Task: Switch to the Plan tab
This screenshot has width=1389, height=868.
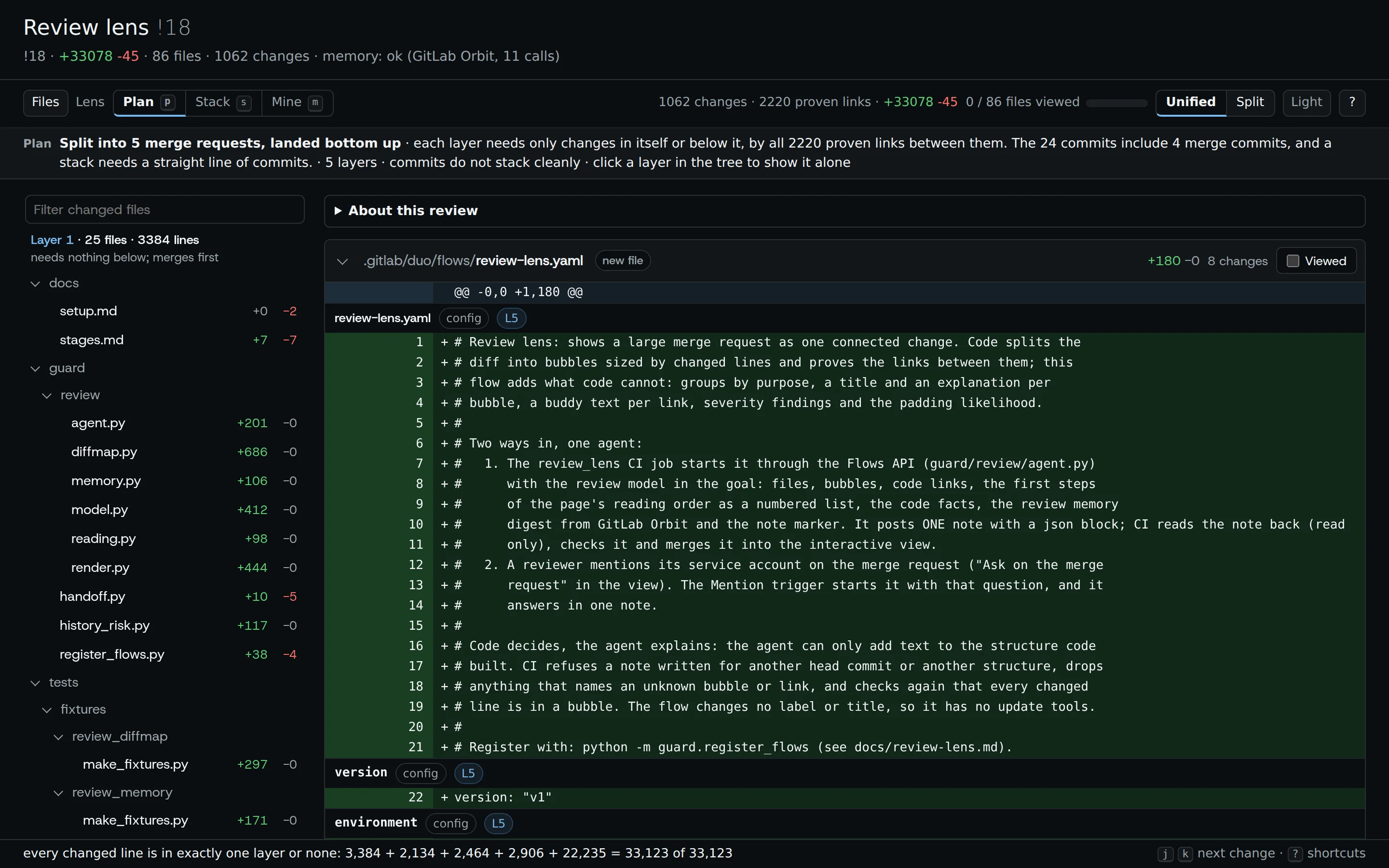Action: coord(149,102)
